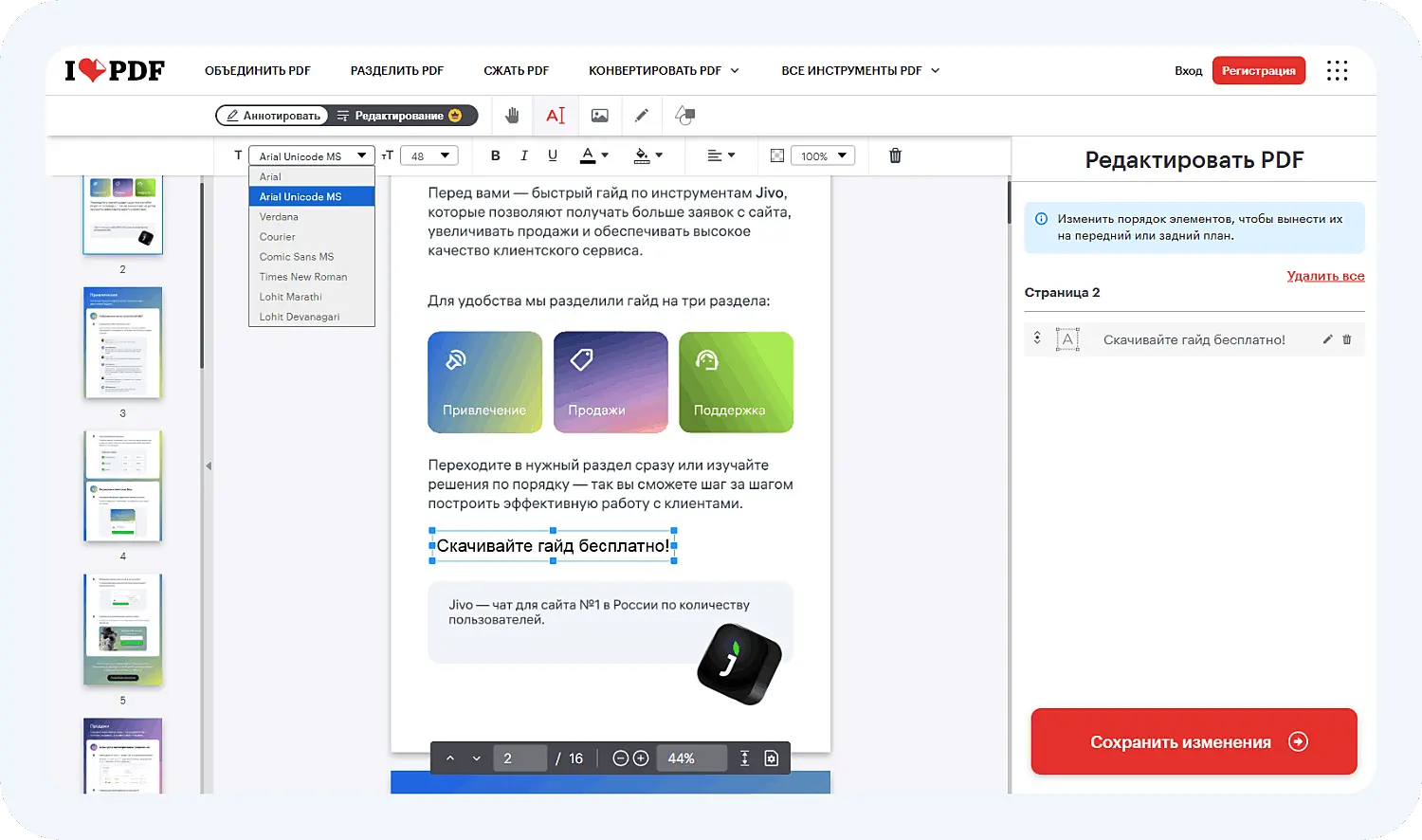The image size is (1422, 840).
Task: Select the pencil draw tool
Action: coord(642,116)
